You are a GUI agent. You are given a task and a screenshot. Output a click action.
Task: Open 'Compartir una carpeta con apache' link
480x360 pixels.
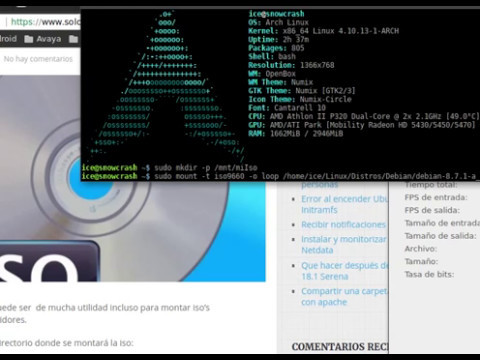[344, 297]
